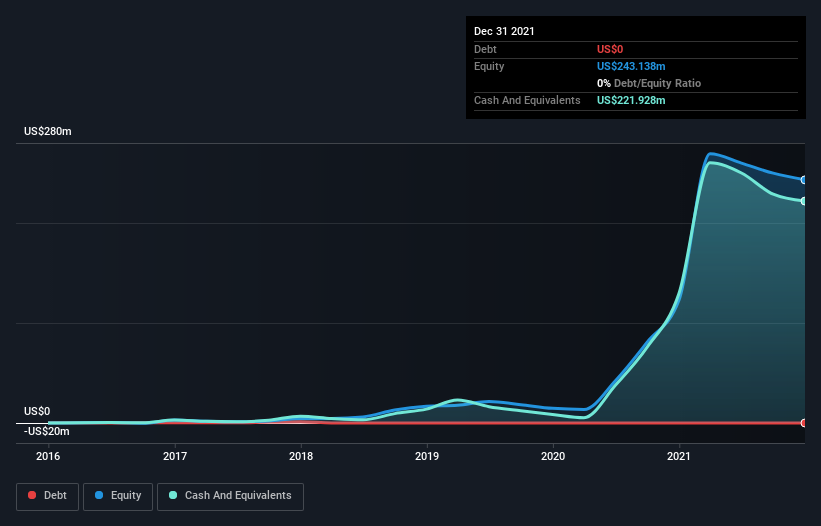Click the blue Equity endpoint marker

(x=804, y=180)
